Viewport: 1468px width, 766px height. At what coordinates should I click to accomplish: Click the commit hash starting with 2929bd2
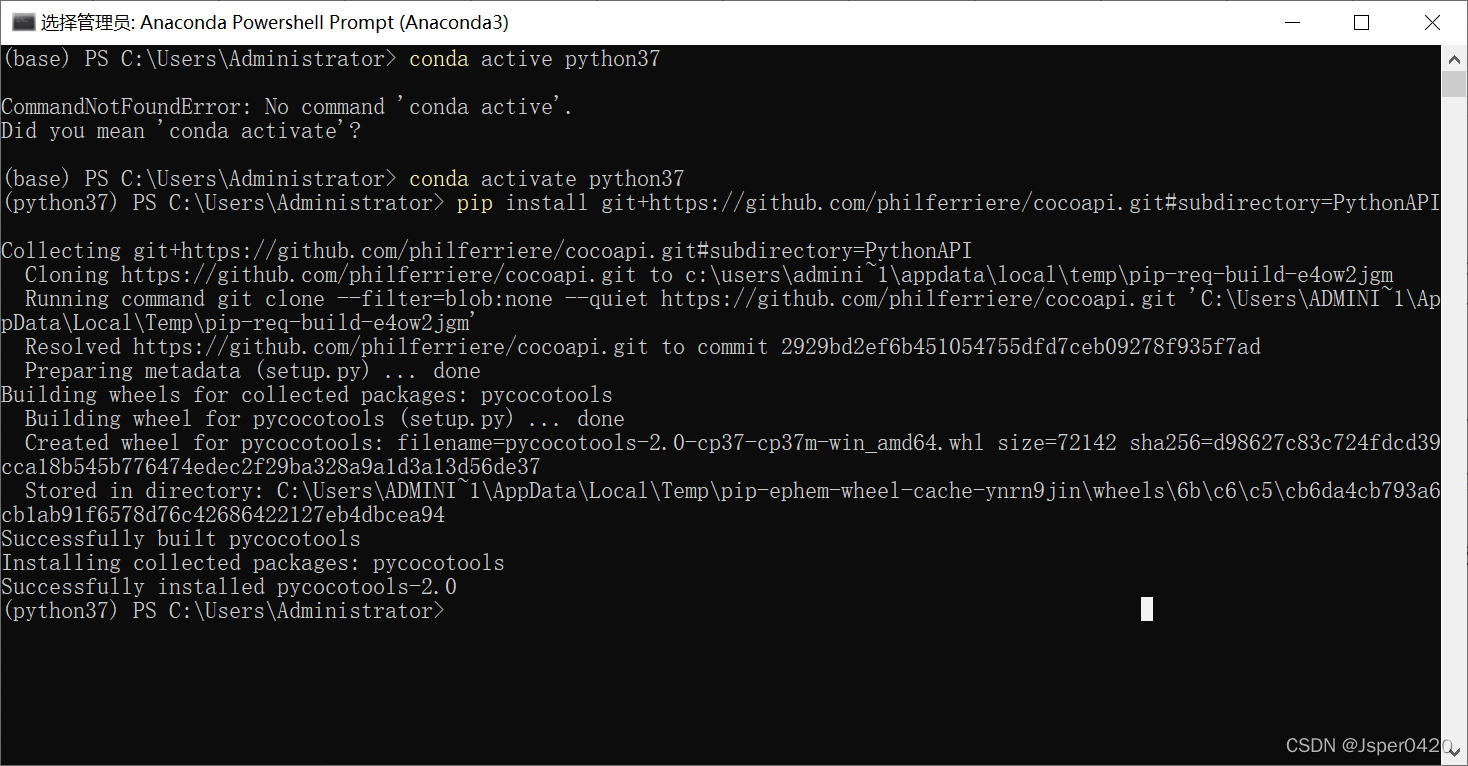(x=1020, y=347)
